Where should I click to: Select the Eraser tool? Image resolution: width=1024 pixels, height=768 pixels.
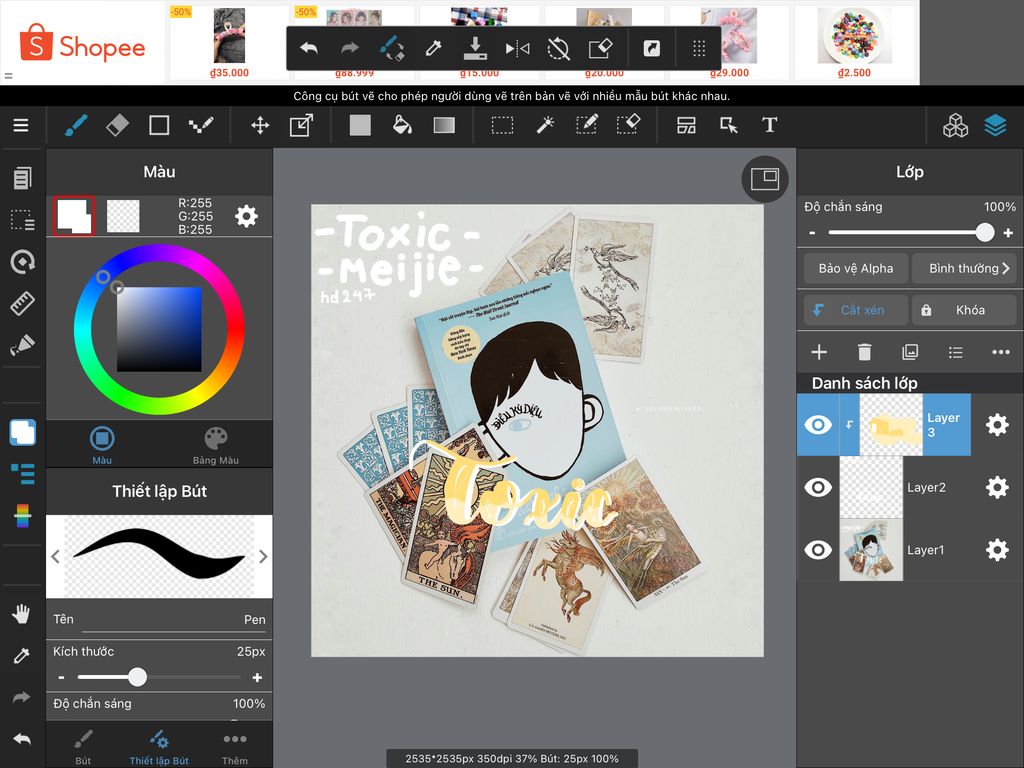[118, 125]
